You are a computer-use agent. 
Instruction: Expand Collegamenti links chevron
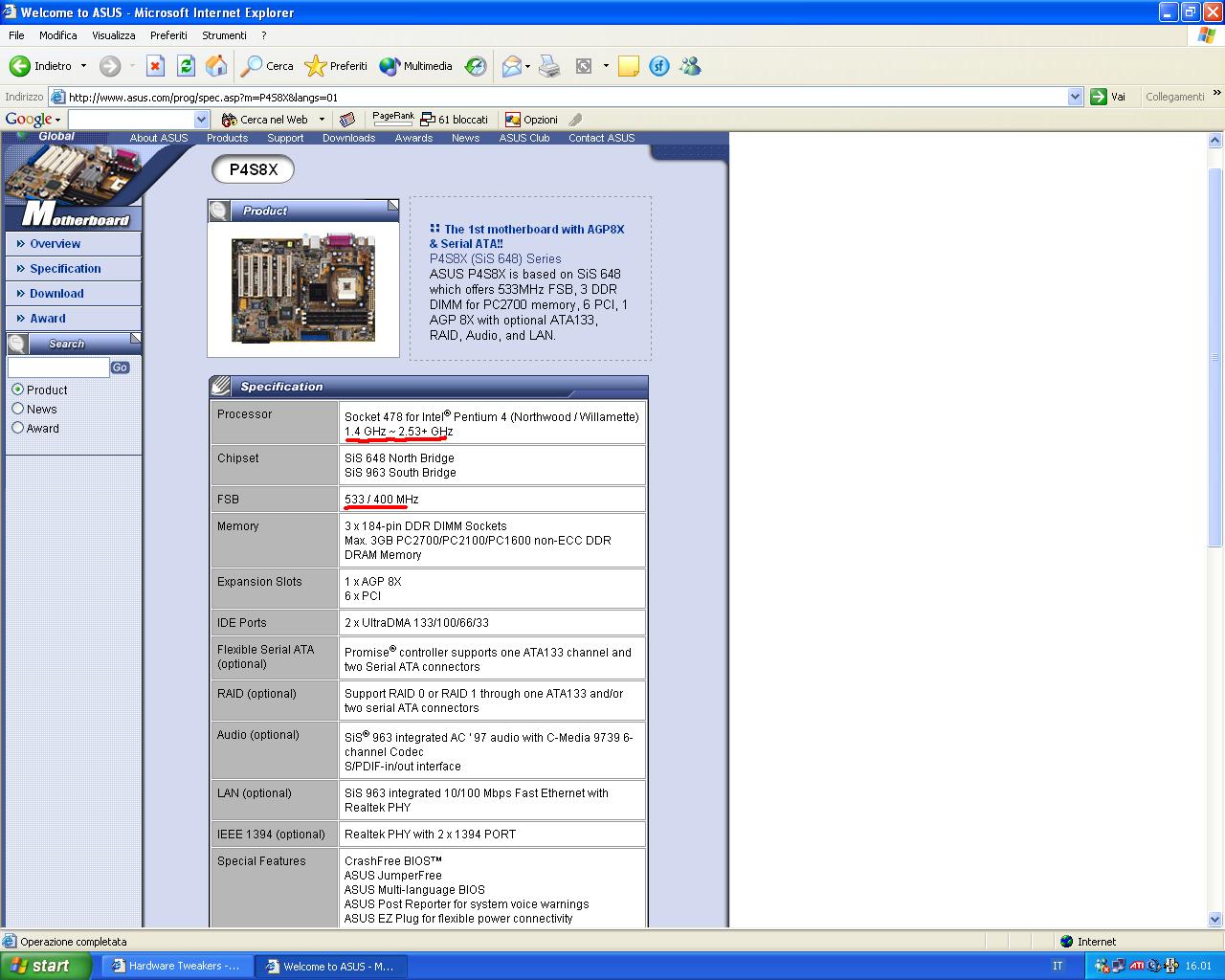click(x=1216, y=94)
